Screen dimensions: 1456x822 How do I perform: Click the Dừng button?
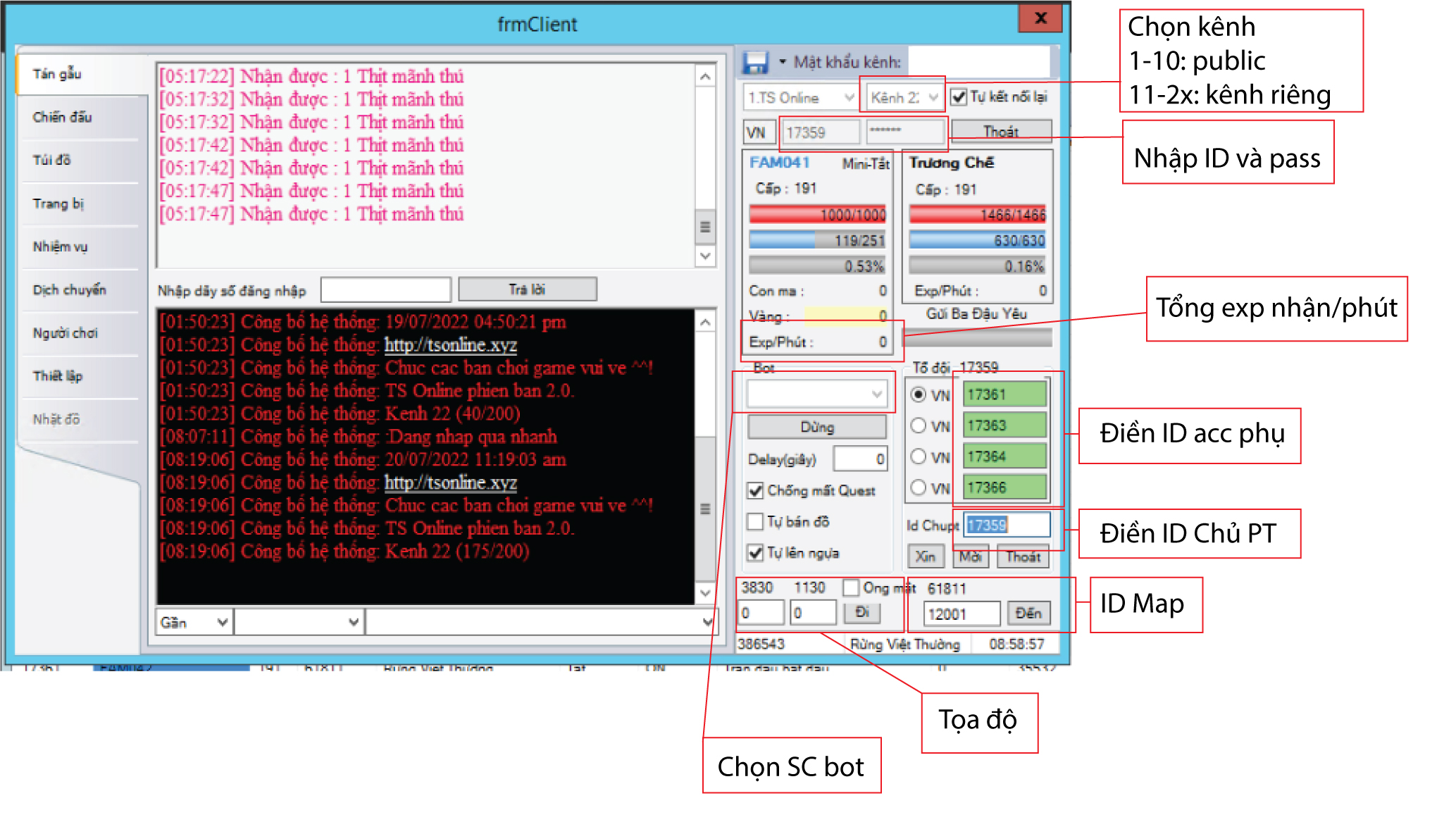[x=817, y=427]
